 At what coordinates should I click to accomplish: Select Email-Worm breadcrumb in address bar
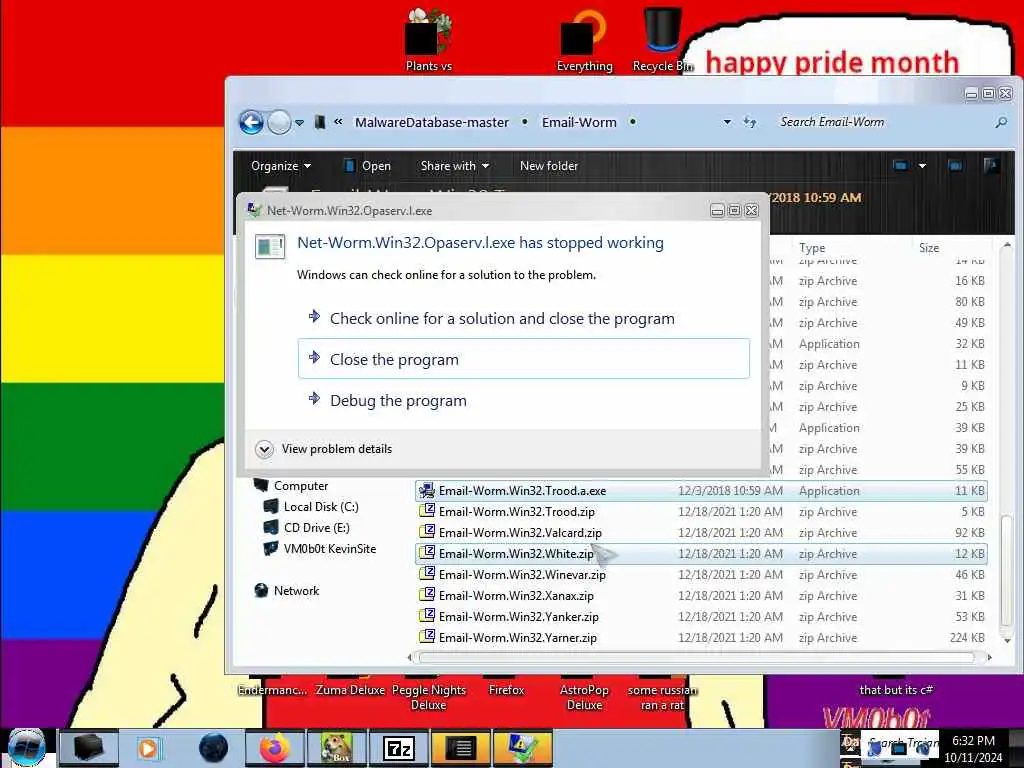click(x=579, y=122)
